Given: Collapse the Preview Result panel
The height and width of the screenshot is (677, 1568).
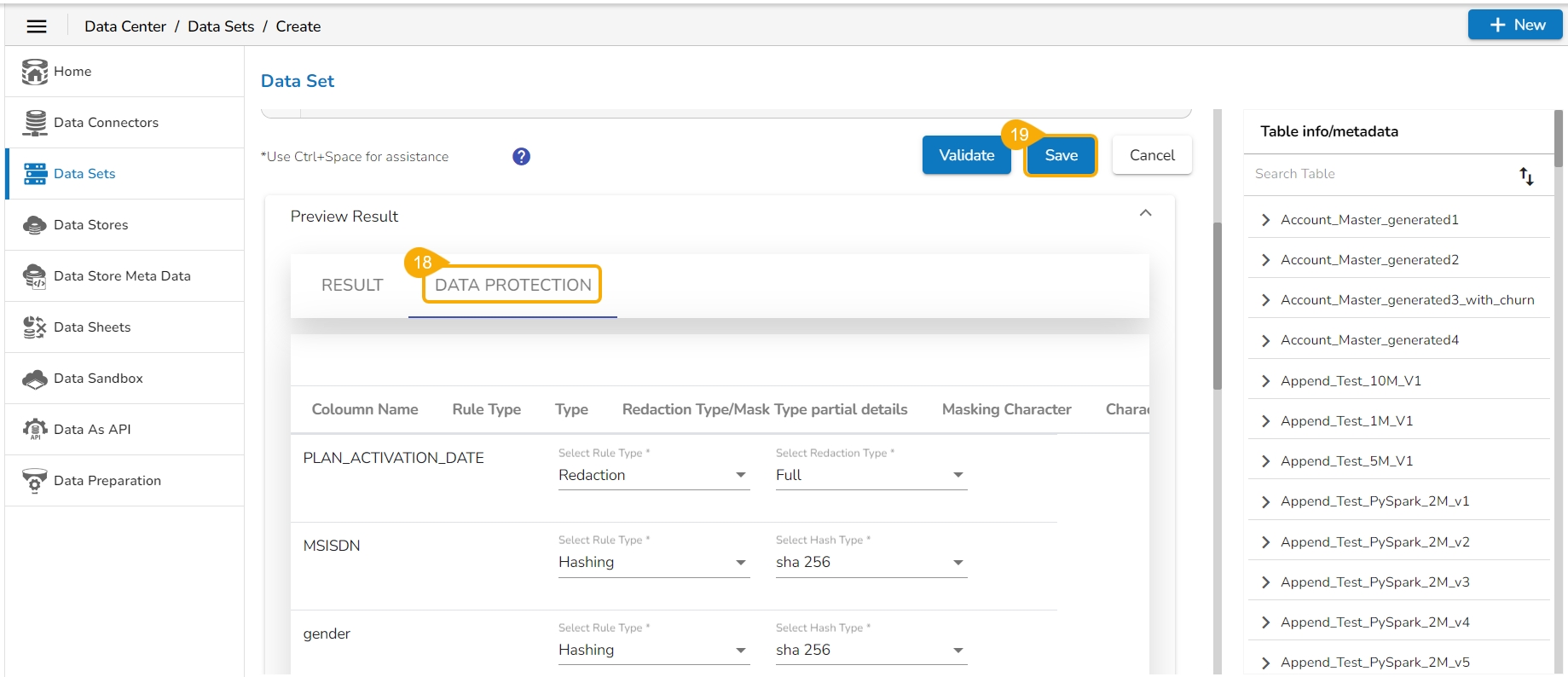Looking at the screenshot, I should click(1145, 213).
